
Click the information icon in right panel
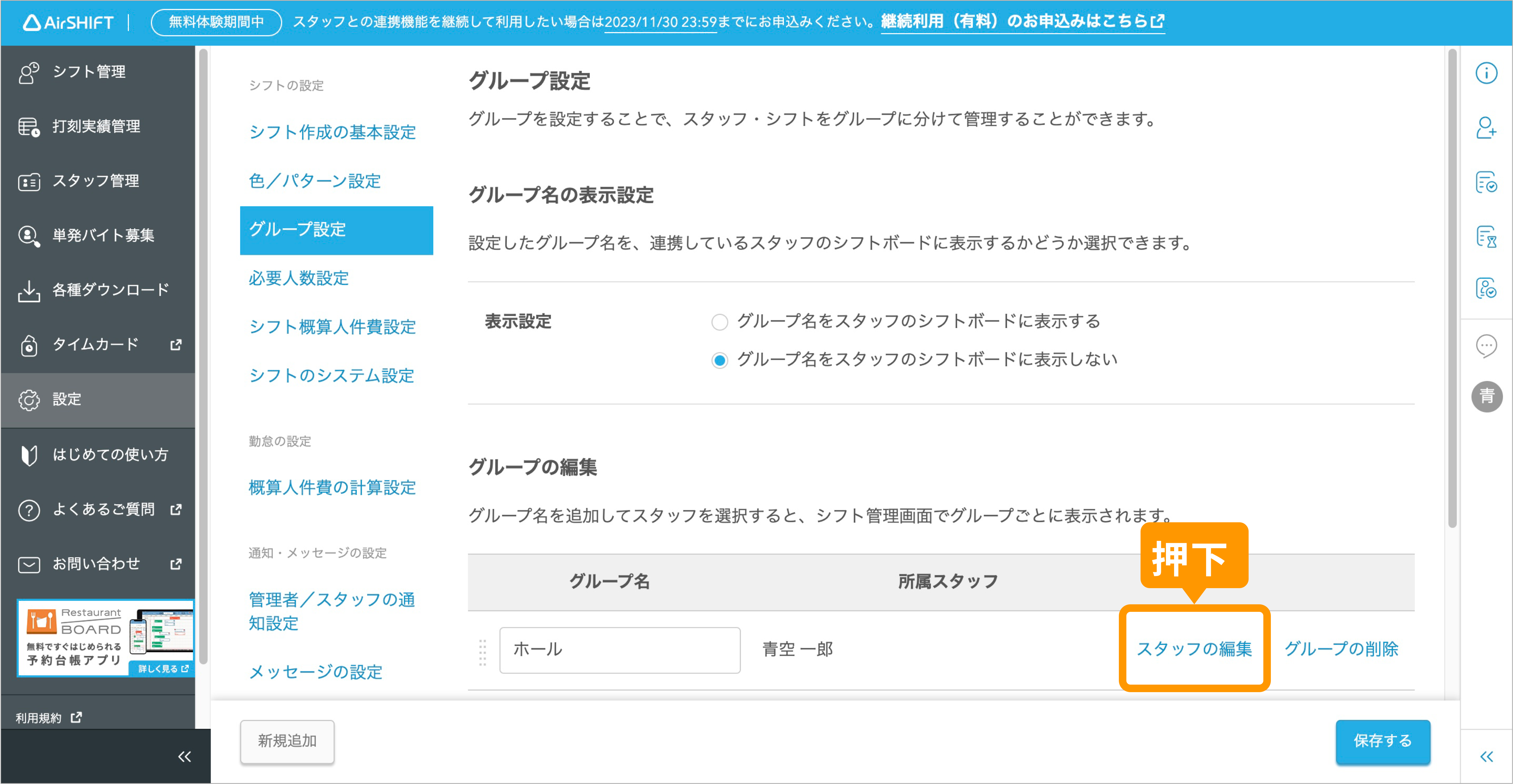pyautogui.click(x=1487, y=73)
